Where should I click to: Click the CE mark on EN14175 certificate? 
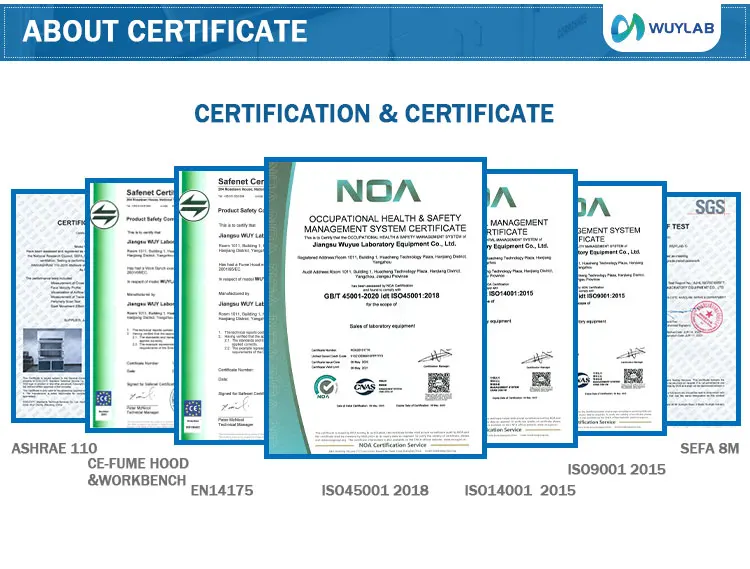click(x=193, y=409)
